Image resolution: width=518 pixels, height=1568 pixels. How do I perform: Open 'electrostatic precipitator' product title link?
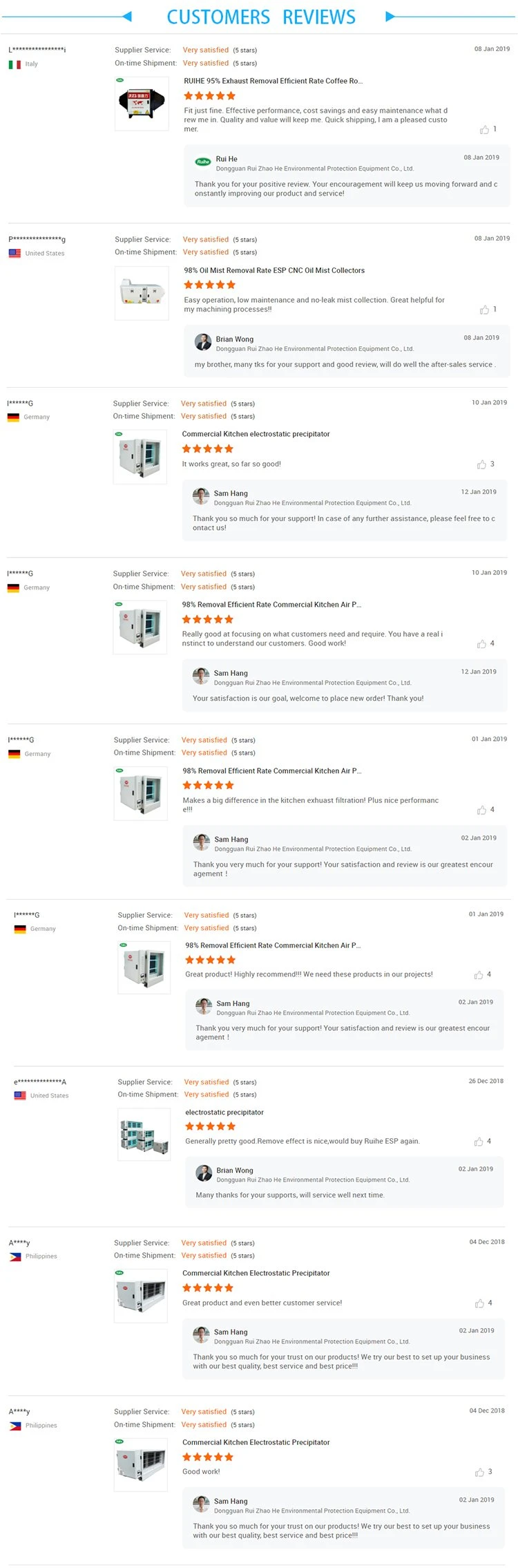(x=224, y=1112)
